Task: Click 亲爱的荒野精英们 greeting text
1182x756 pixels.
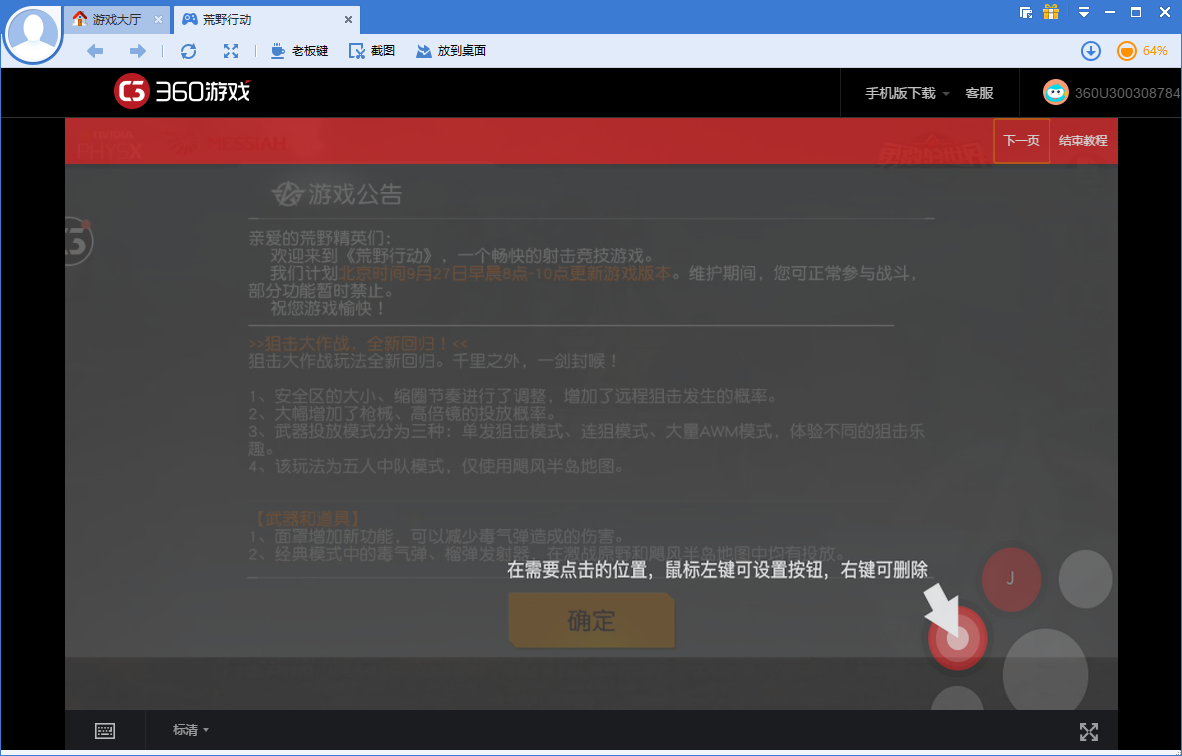Action: pos(320,238)
